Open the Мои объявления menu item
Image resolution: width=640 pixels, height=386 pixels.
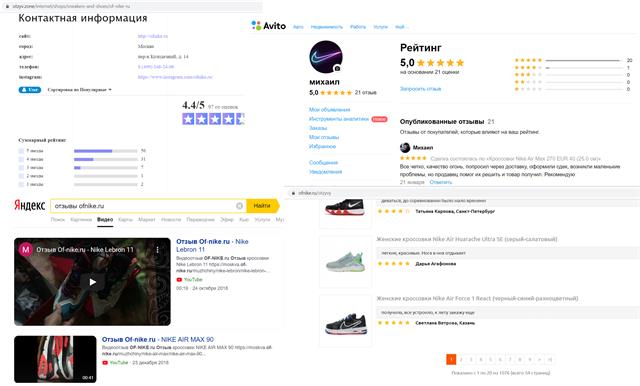pyautogui.click(x=329, y=109)
